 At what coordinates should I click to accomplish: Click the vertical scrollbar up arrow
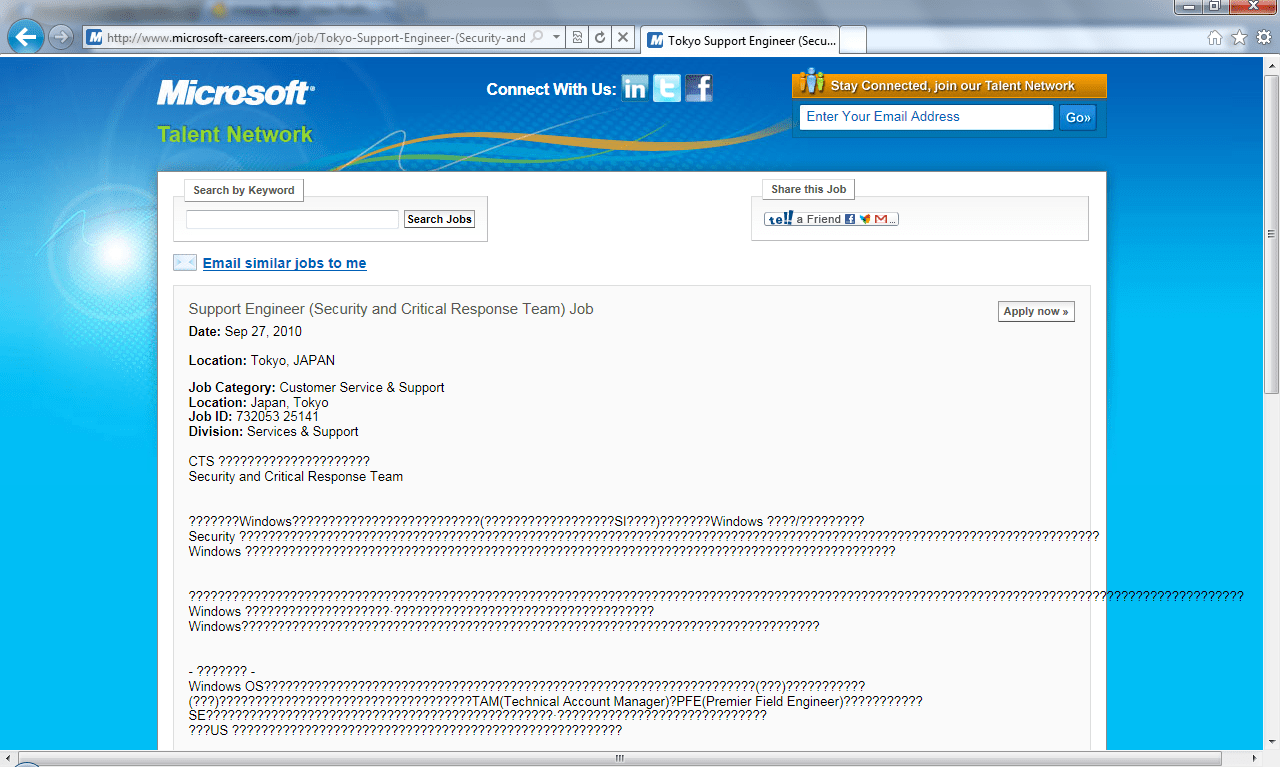tap(1271, 64)
